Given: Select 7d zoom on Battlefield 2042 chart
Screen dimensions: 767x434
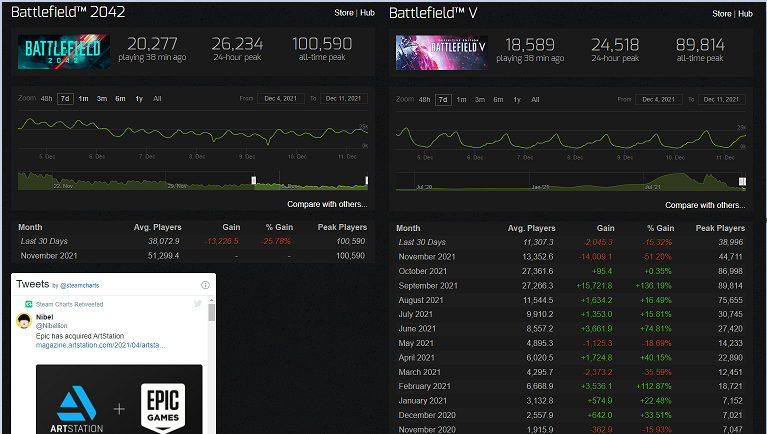Looking at the screenshot, I should pyautogui.click(x=65, y=98).
